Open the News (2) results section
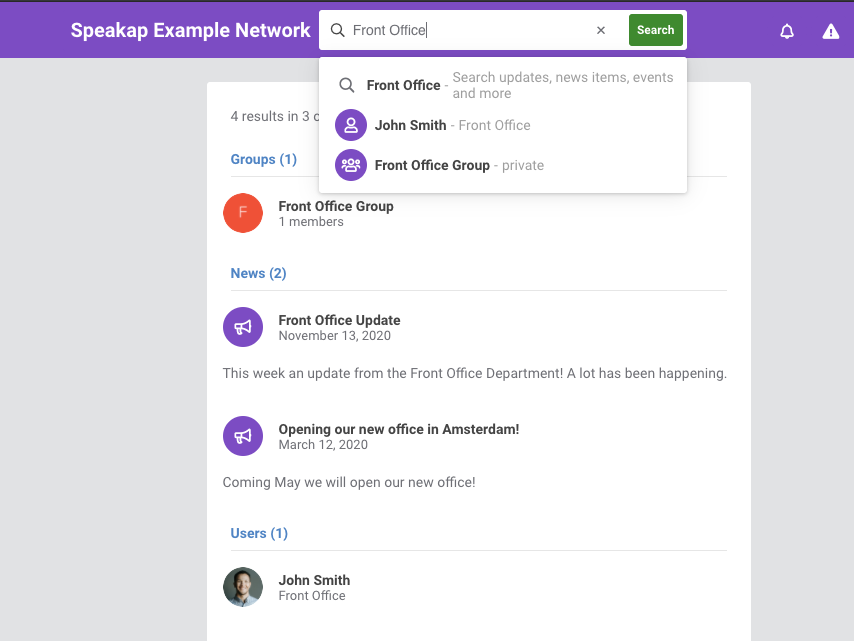 258,273
